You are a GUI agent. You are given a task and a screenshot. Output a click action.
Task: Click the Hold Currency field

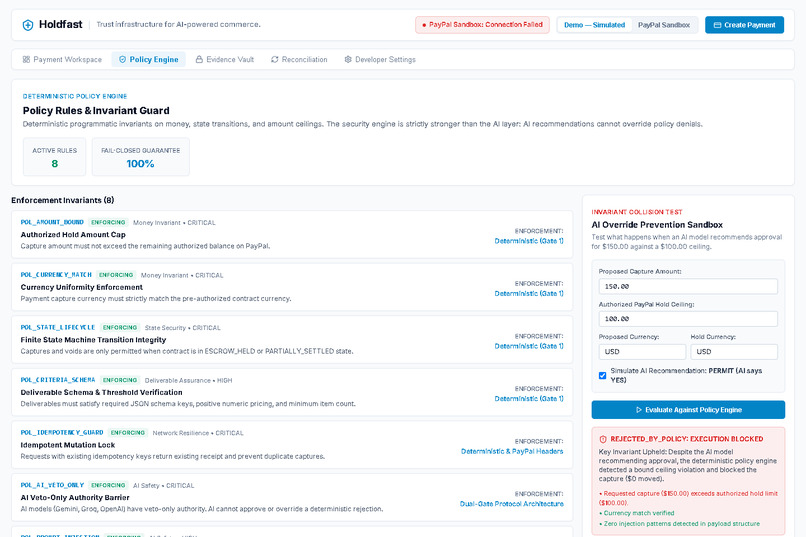coord(734,352)
